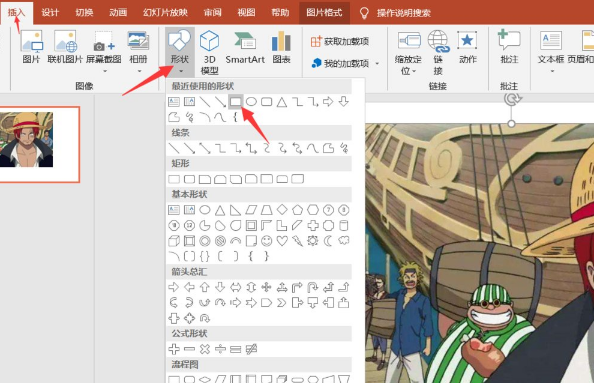Screen dimensions: 594x383
Task: Select cube shape in 基本形状
Action: 174,241
